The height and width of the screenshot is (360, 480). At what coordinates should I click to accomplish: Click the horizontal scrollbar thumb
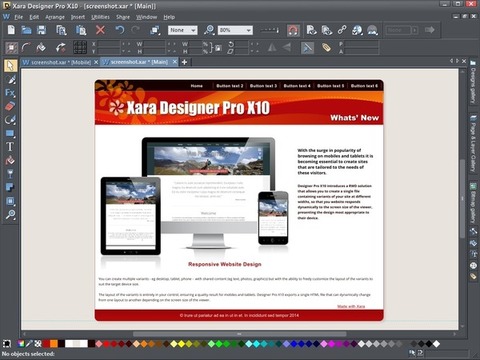[x=239, y=334]
